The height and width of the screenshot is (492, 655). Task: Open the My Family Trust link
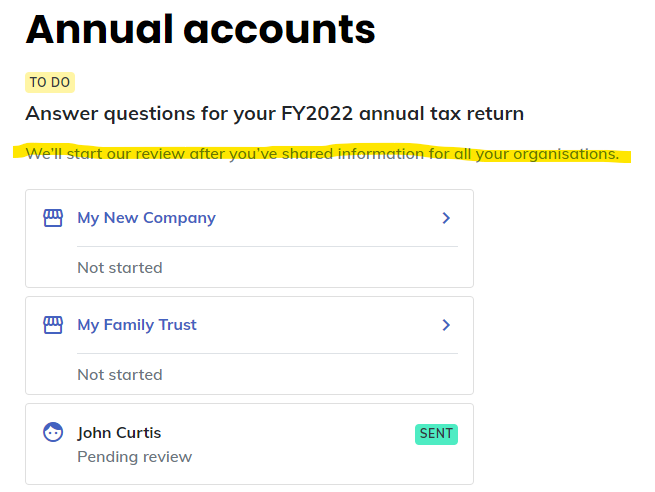point(137,325)
